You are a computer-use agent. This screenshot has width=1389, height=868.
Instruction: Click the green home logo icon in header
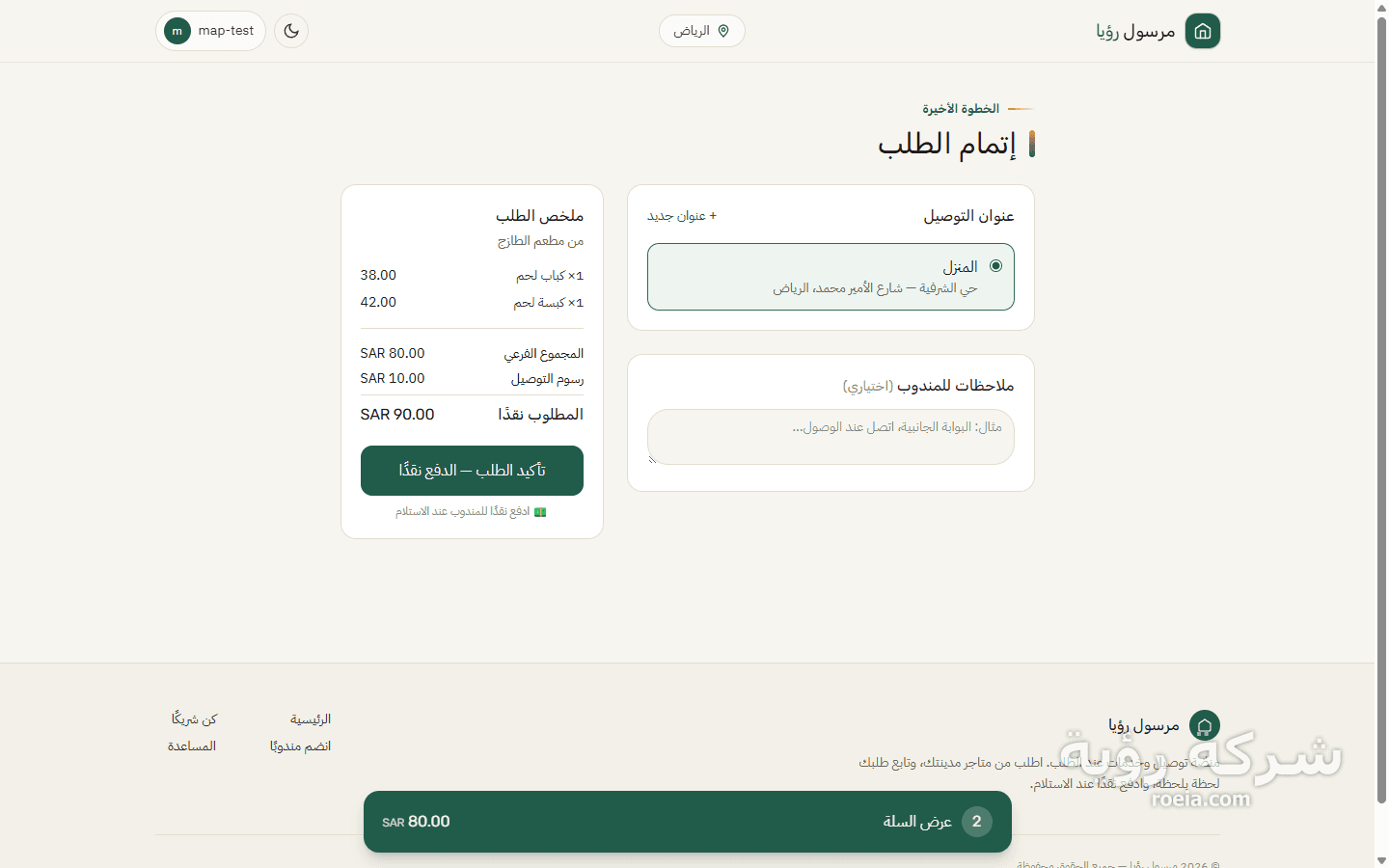[x=1203, y=31]
